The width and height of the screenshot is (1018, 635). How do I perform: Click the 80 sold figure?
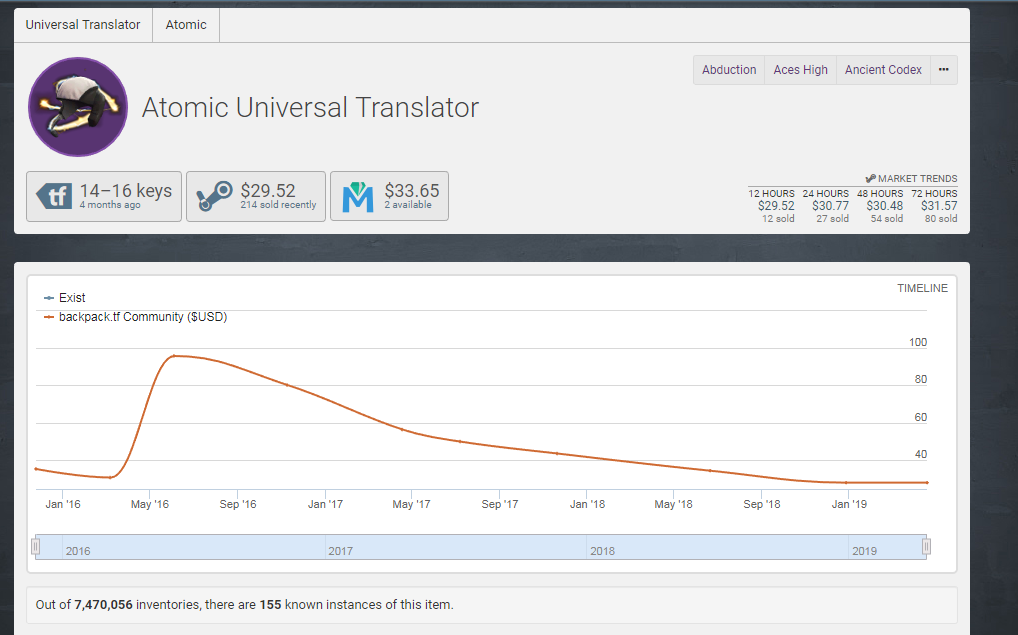[x=941, y=219]
